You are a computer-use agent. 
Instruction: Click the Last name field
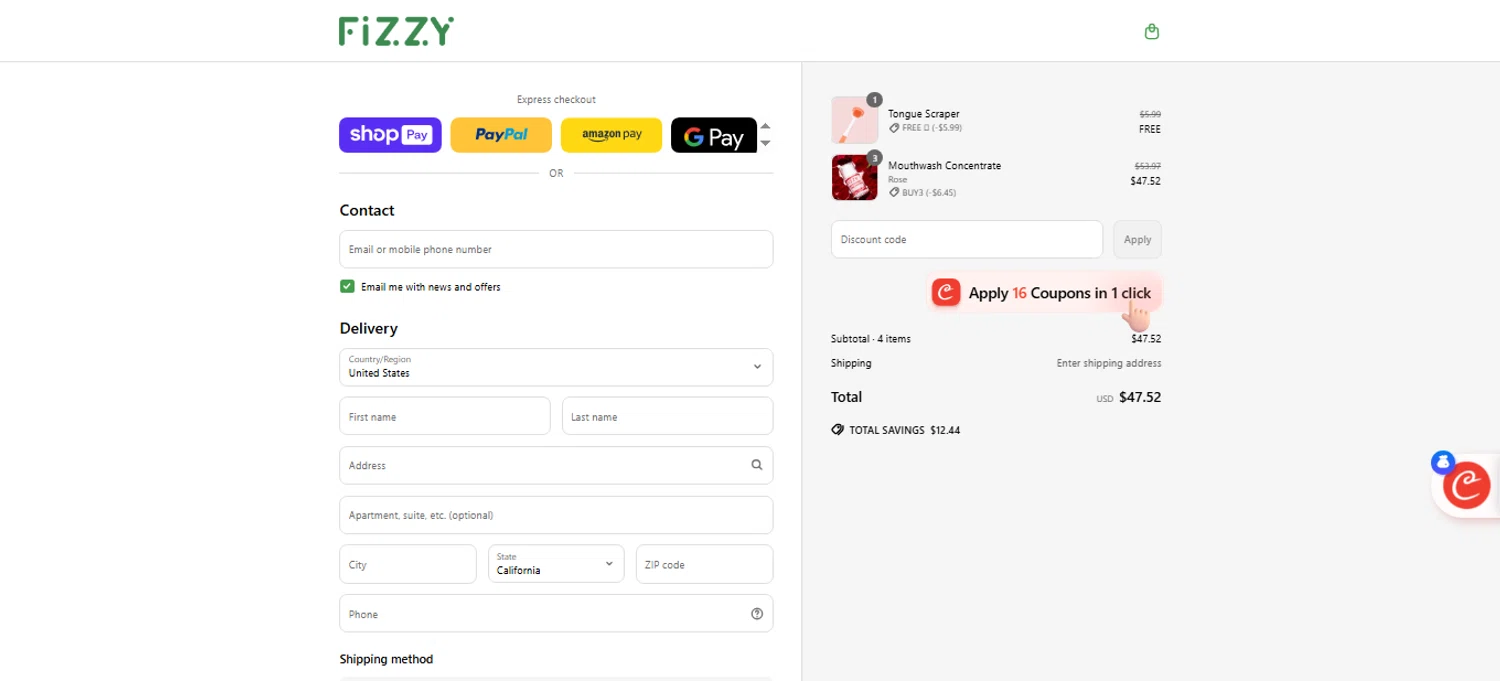[x=667, y=416]
